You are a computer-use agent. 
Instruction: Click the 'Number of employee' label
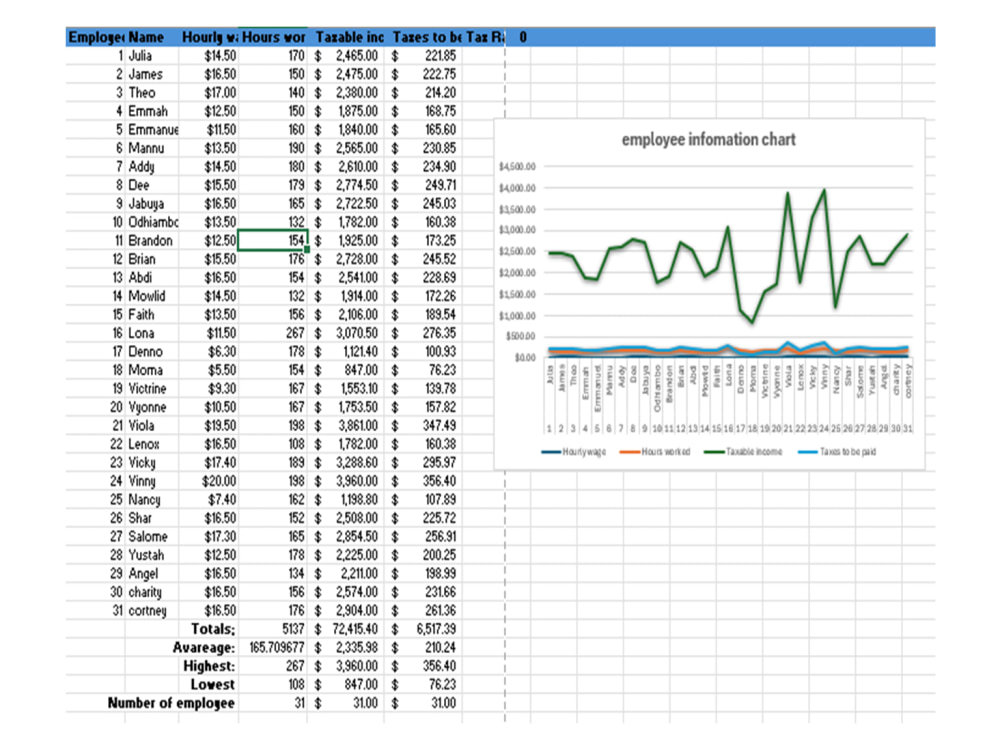pyautogui.click(x=171, y=703)
